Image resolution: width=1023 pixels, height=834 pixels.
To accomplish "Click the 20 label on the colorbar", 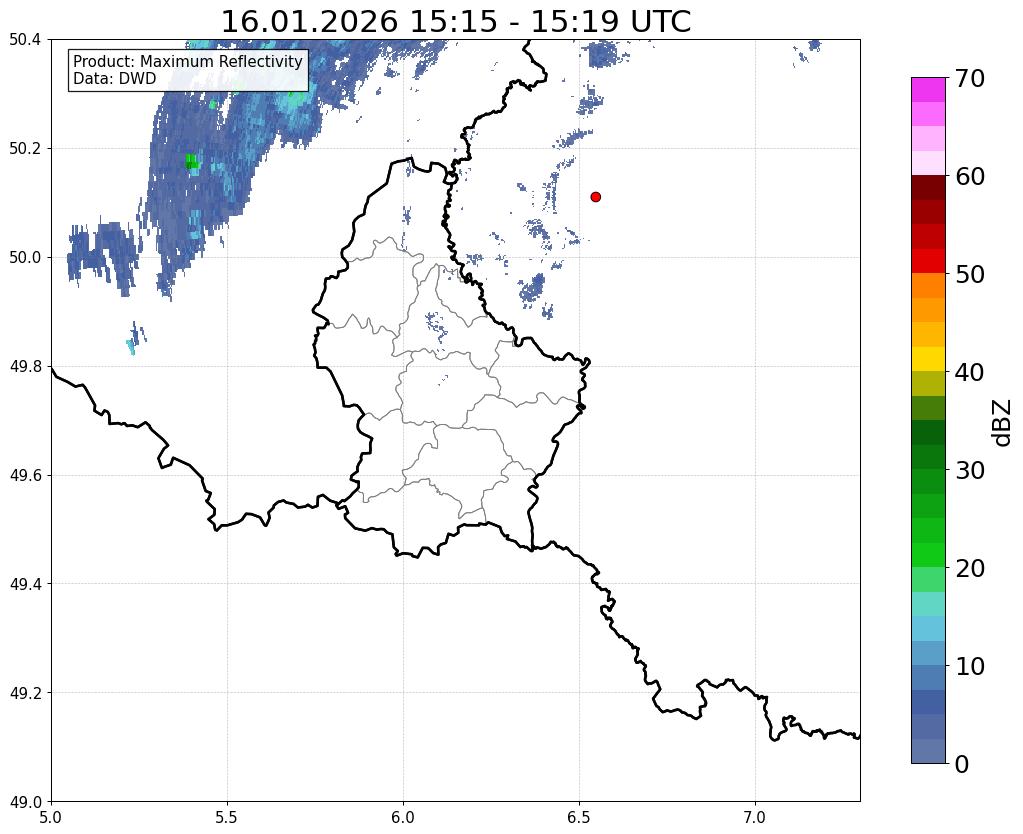I will pos(970,568).
